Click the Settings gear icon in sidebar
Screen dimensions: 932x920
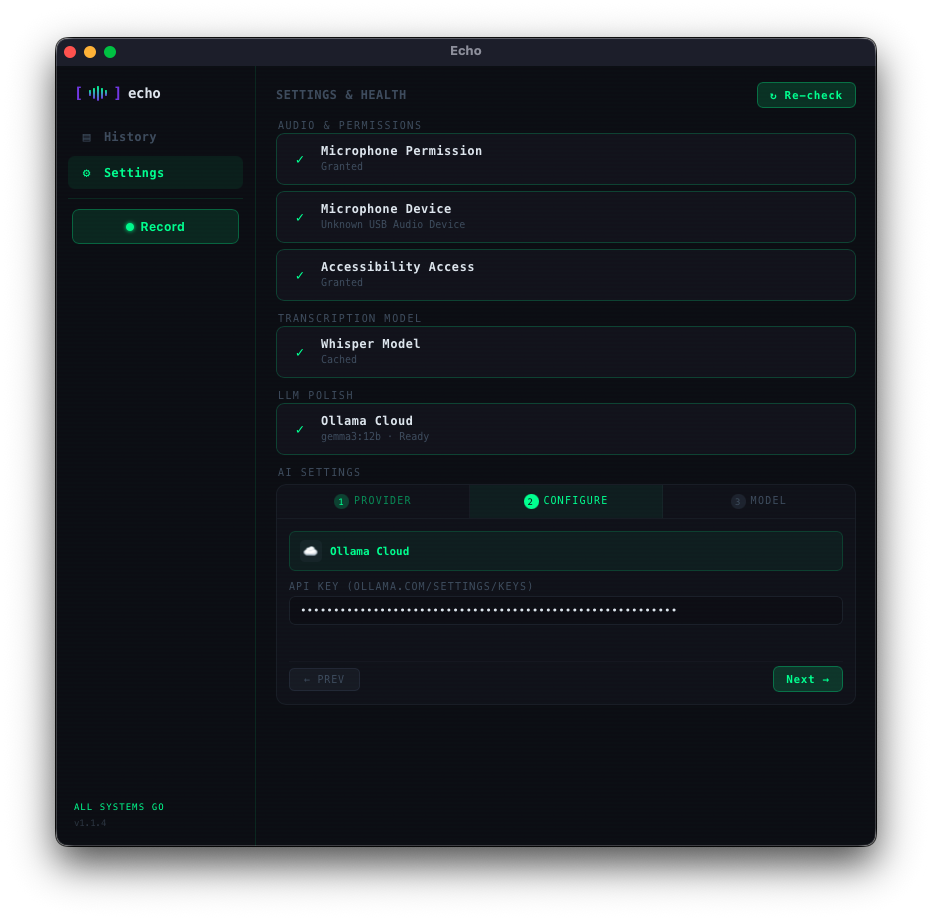click(x=87, y=173)
